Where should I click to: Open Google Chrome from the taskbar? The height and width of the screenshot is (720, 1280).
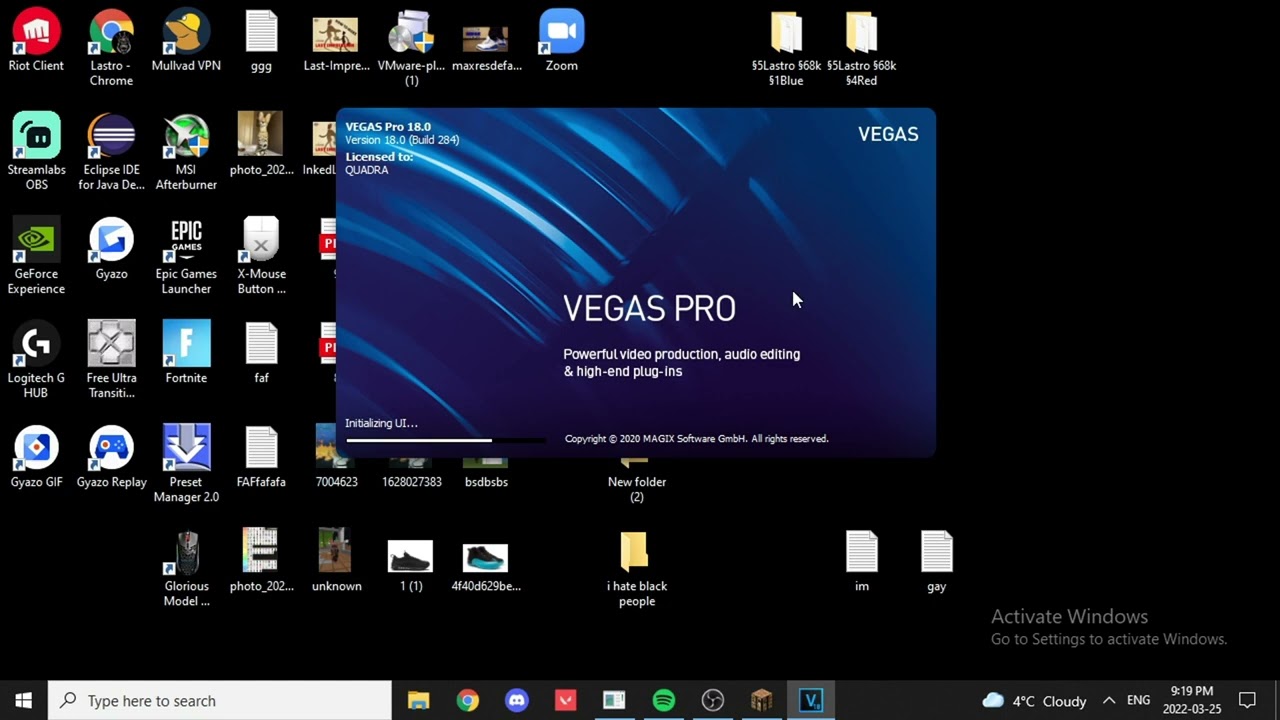(467, 700)
